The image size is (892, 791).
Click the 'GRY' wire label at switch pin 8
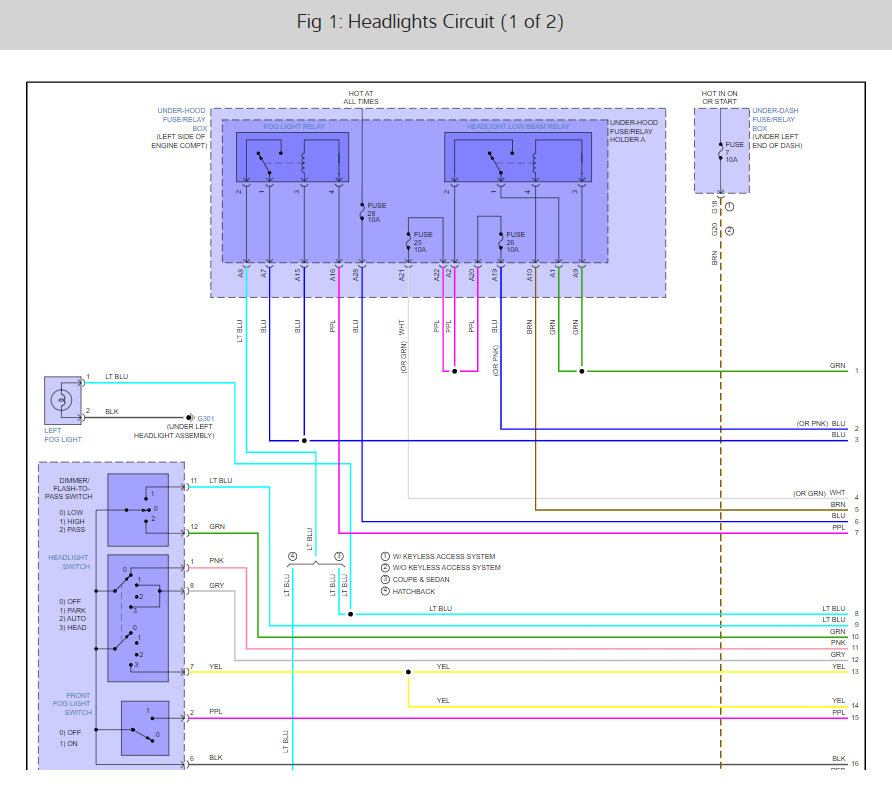(216, 585)
